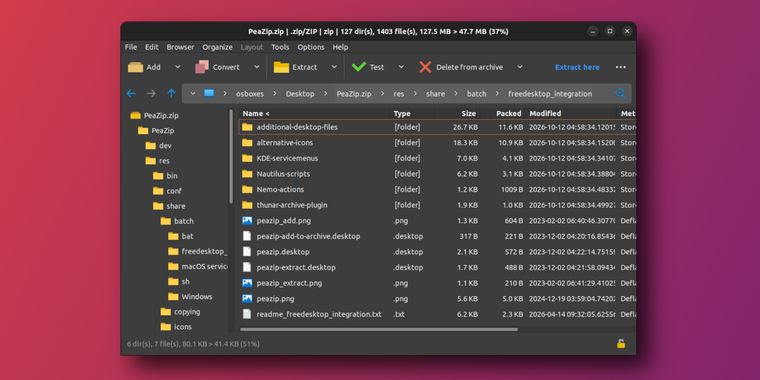The width and height of the screenshot is (760, 380).
Task: Sort by the Size column header
Action: (x=468, y=113)
